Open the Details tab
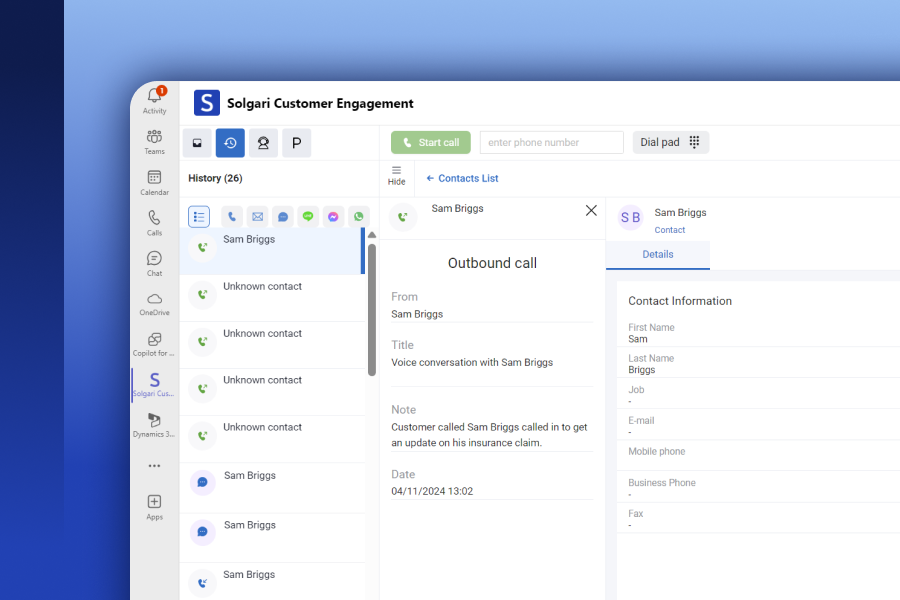 (x=658, y=254)
